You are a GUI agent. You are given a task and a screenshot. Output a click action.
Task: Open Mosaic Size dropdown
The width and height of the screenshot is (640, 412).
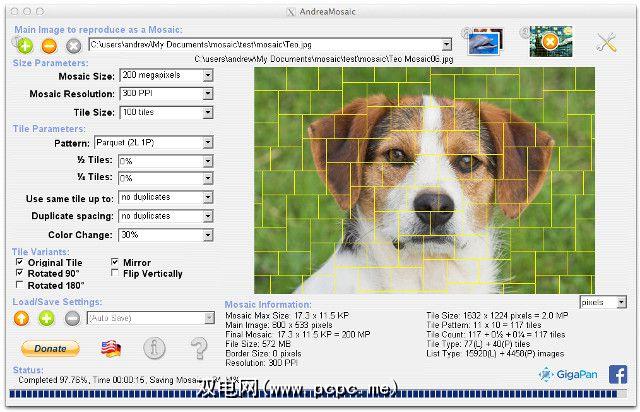(208, 75)
